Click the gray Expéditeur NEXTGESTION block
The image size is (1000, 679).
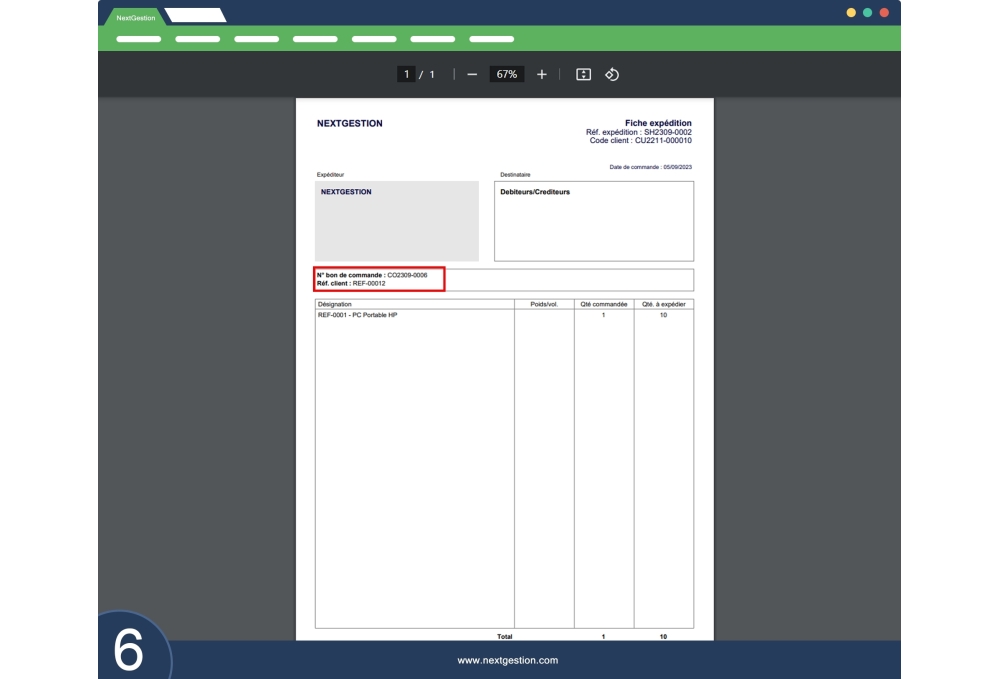click(397, 220)
